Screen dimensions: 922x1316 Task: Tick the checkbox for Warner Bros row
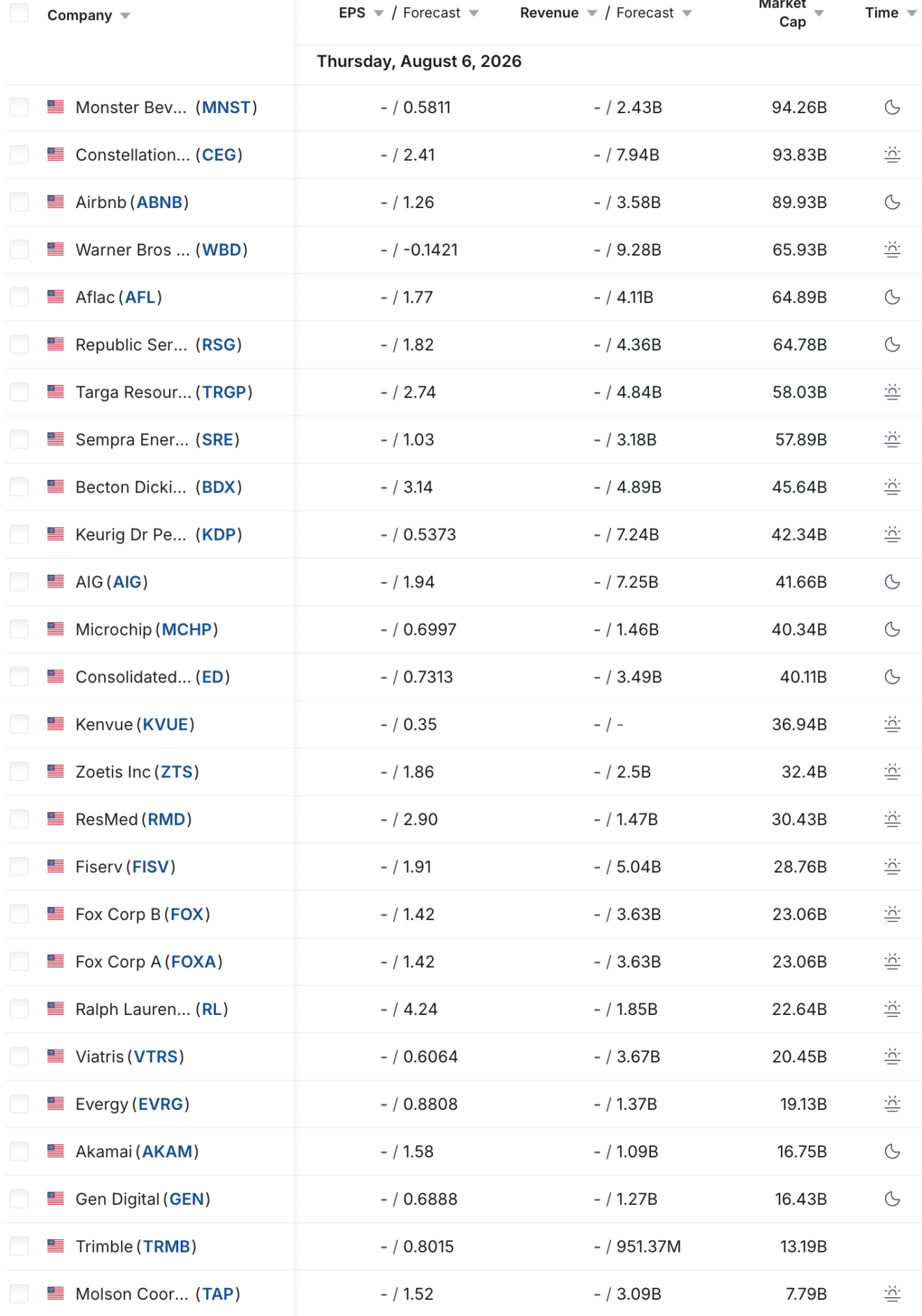pos(20,249)
